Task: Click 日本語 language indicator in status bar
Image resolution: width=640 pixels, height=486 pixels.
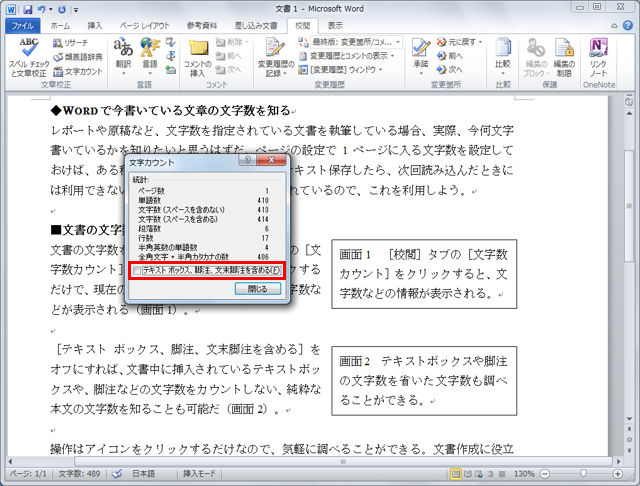Action: click(x=143, y=474)
